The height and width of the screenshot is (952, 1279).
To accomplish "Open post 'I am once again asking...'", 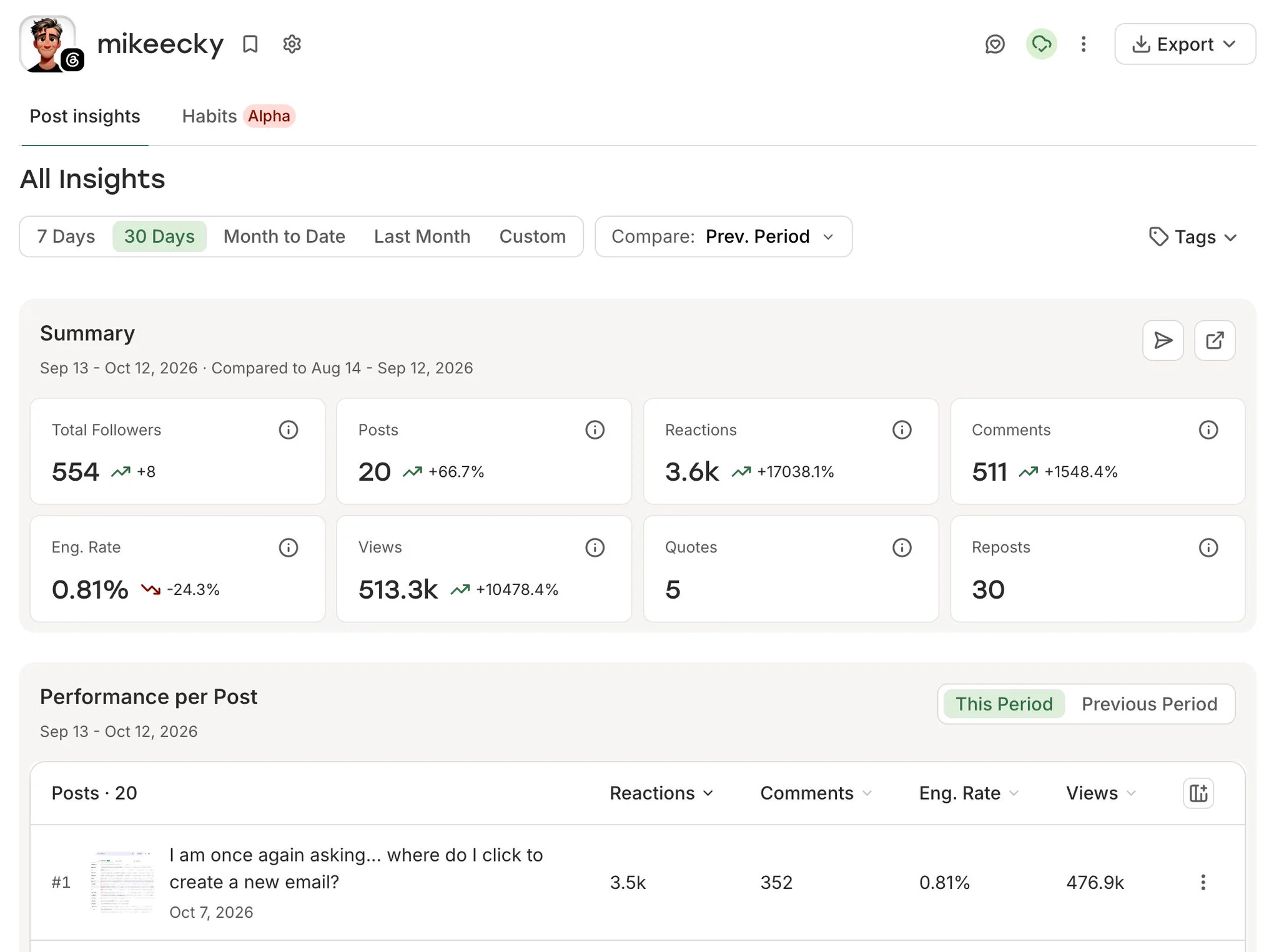I will pyautogui.click(x=356, y=868).
